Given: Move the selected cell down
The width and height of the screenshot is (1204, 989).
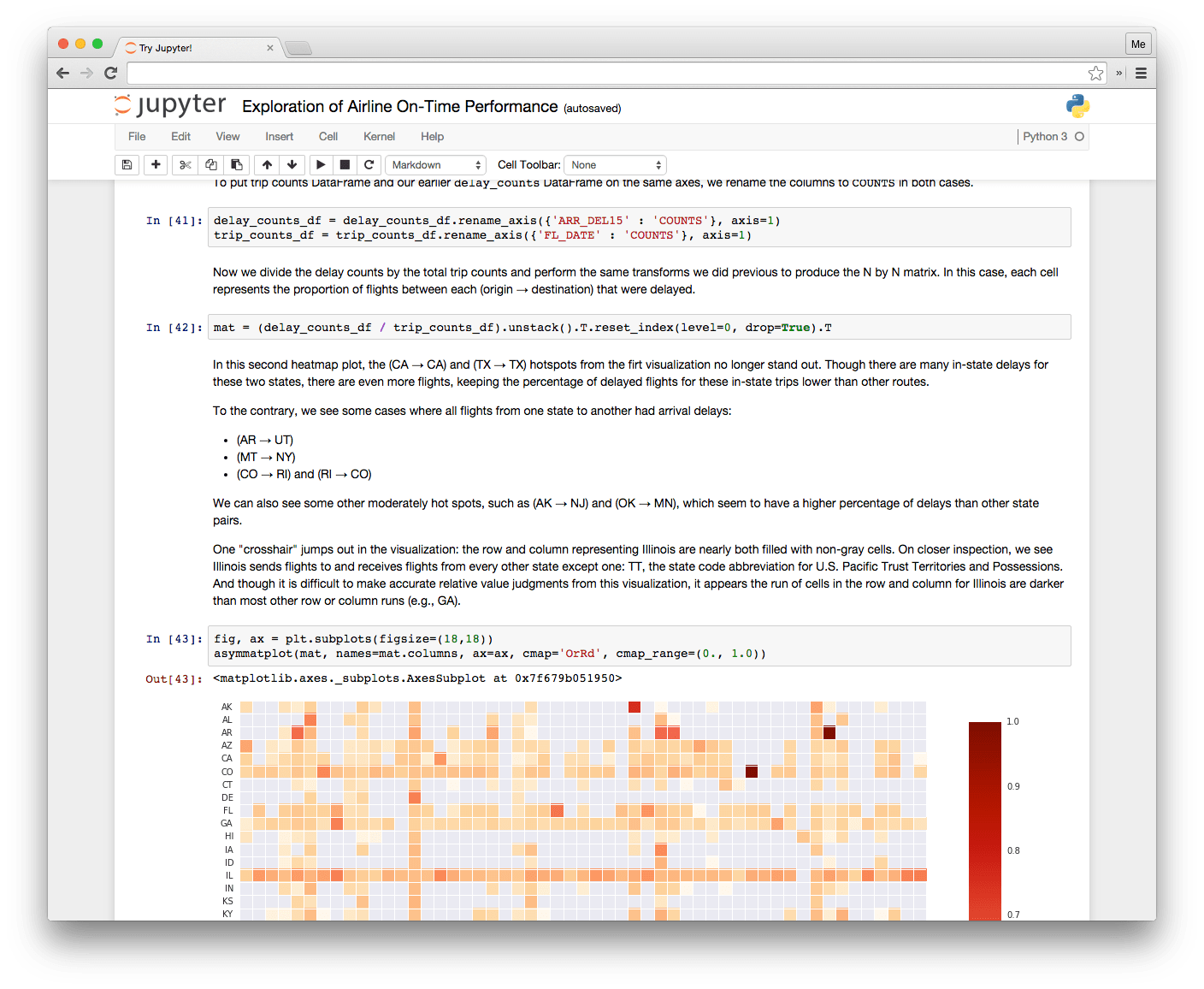Looking at the screenshot, I should (292, 165).
